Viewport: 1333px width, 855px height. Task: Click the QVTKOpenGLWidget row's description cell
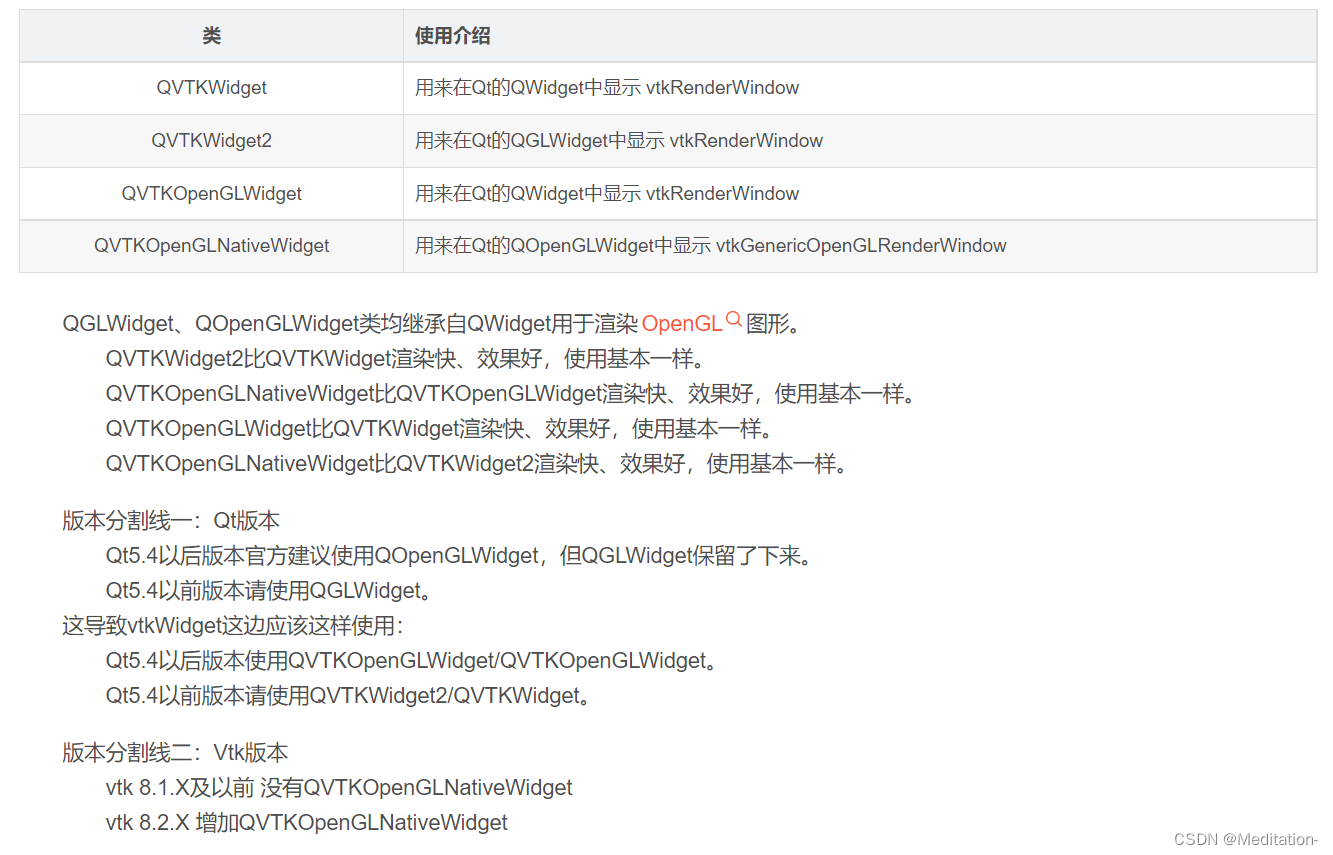point(860,194)
